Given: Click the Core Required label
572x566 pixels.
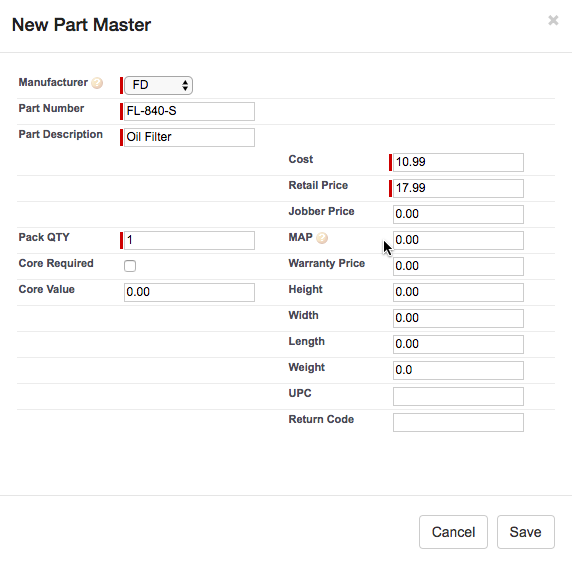Looking at the screenshot, I should click(56, 263).
